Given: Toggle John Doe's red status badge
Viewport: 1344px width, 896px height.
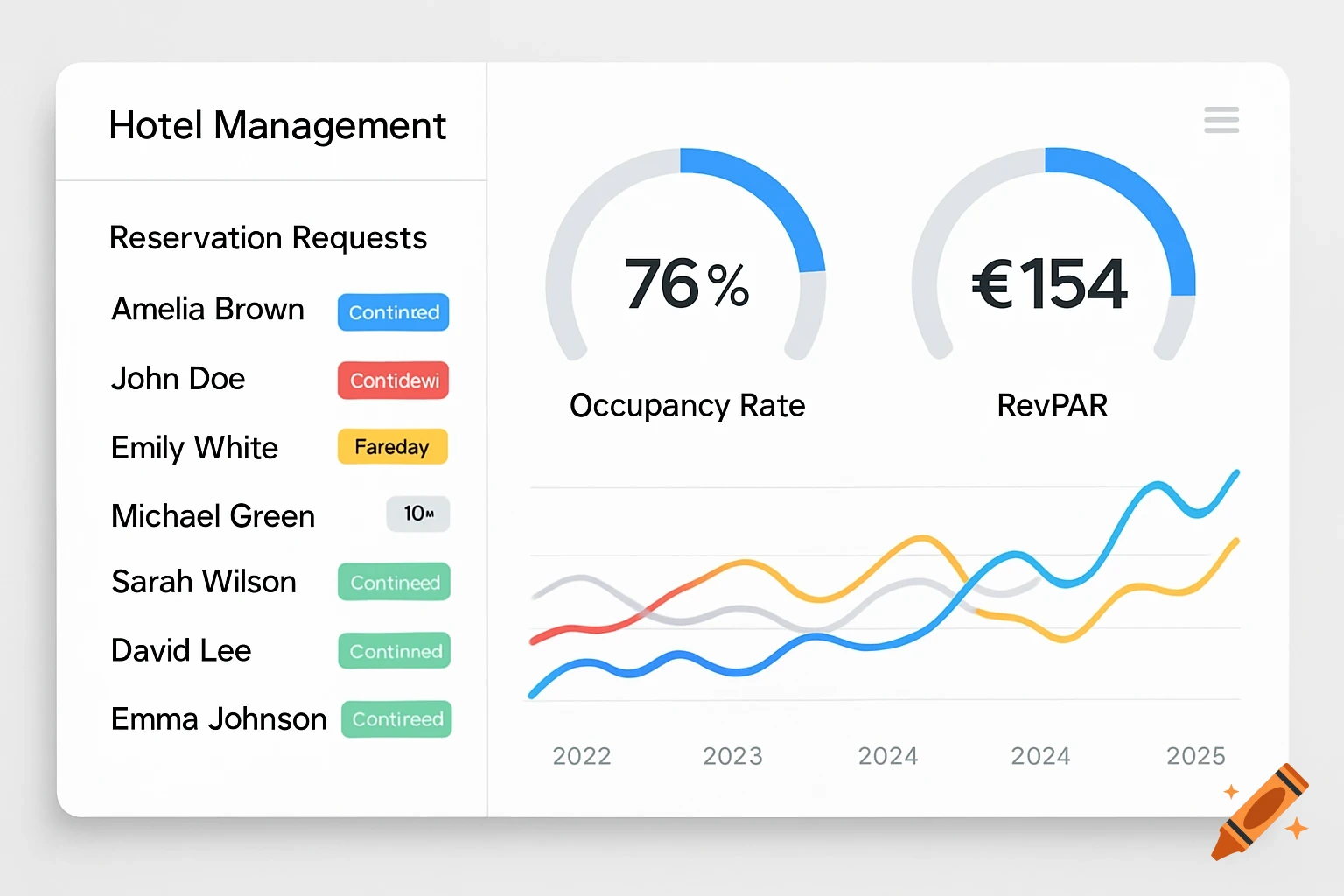Looking at the screenshot, I should coord(393,380).
